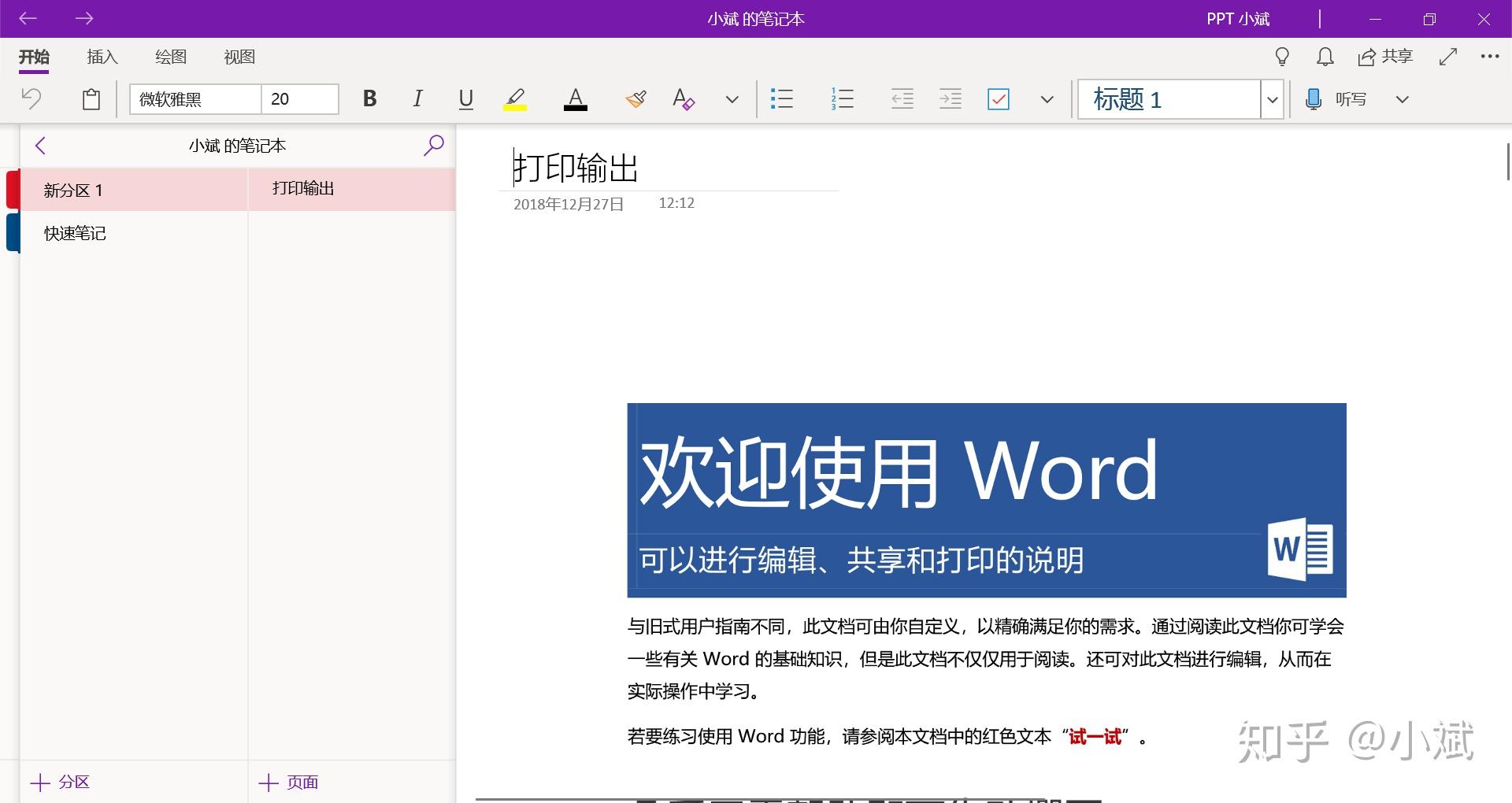1512x803 pixels.
Task: Increase the paragraph indent
Action: [951, 98]
